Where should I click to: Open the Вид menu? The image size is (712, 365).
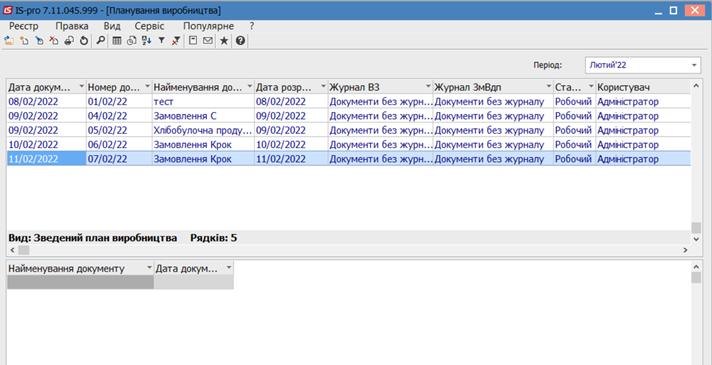(112, 26)
